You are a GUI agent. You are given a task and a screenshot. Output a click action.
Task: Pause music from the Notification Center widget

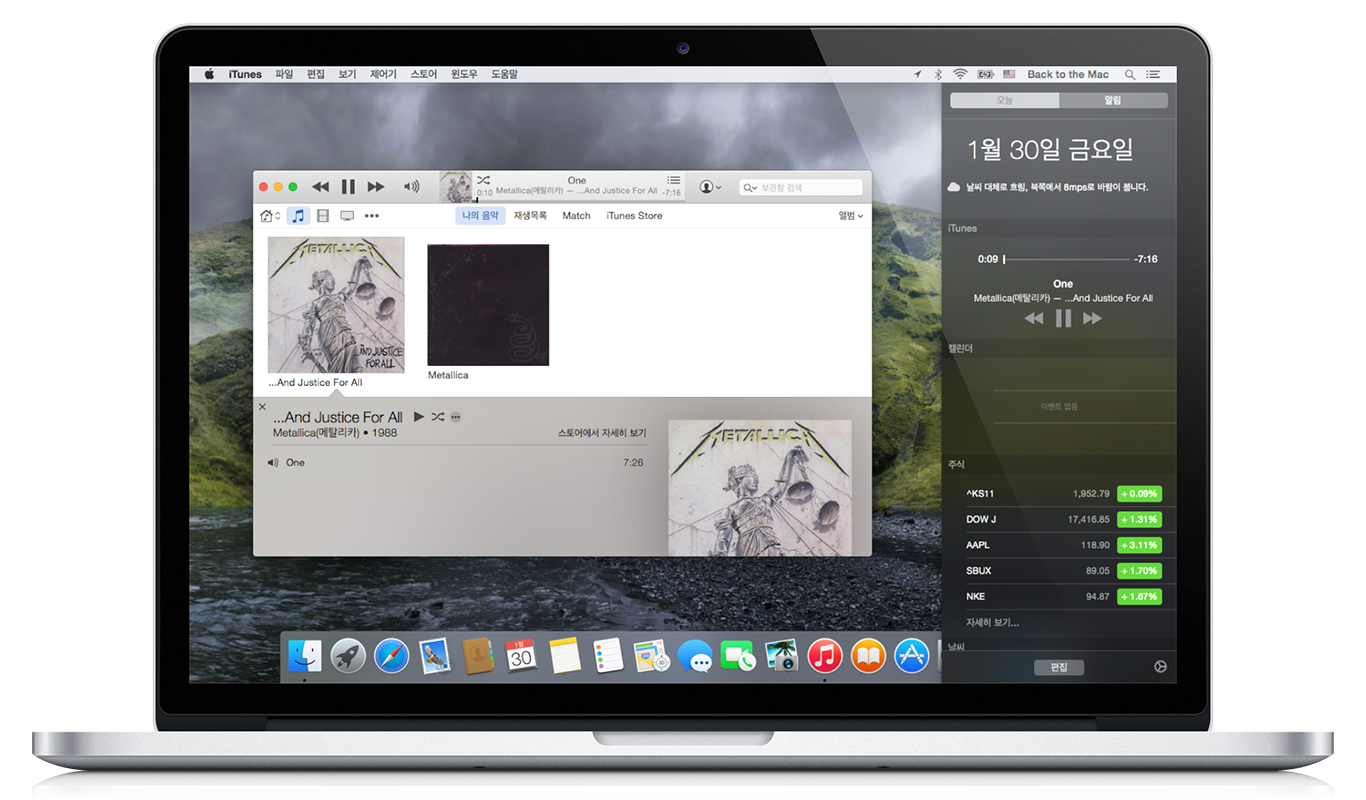point(1063,318)
